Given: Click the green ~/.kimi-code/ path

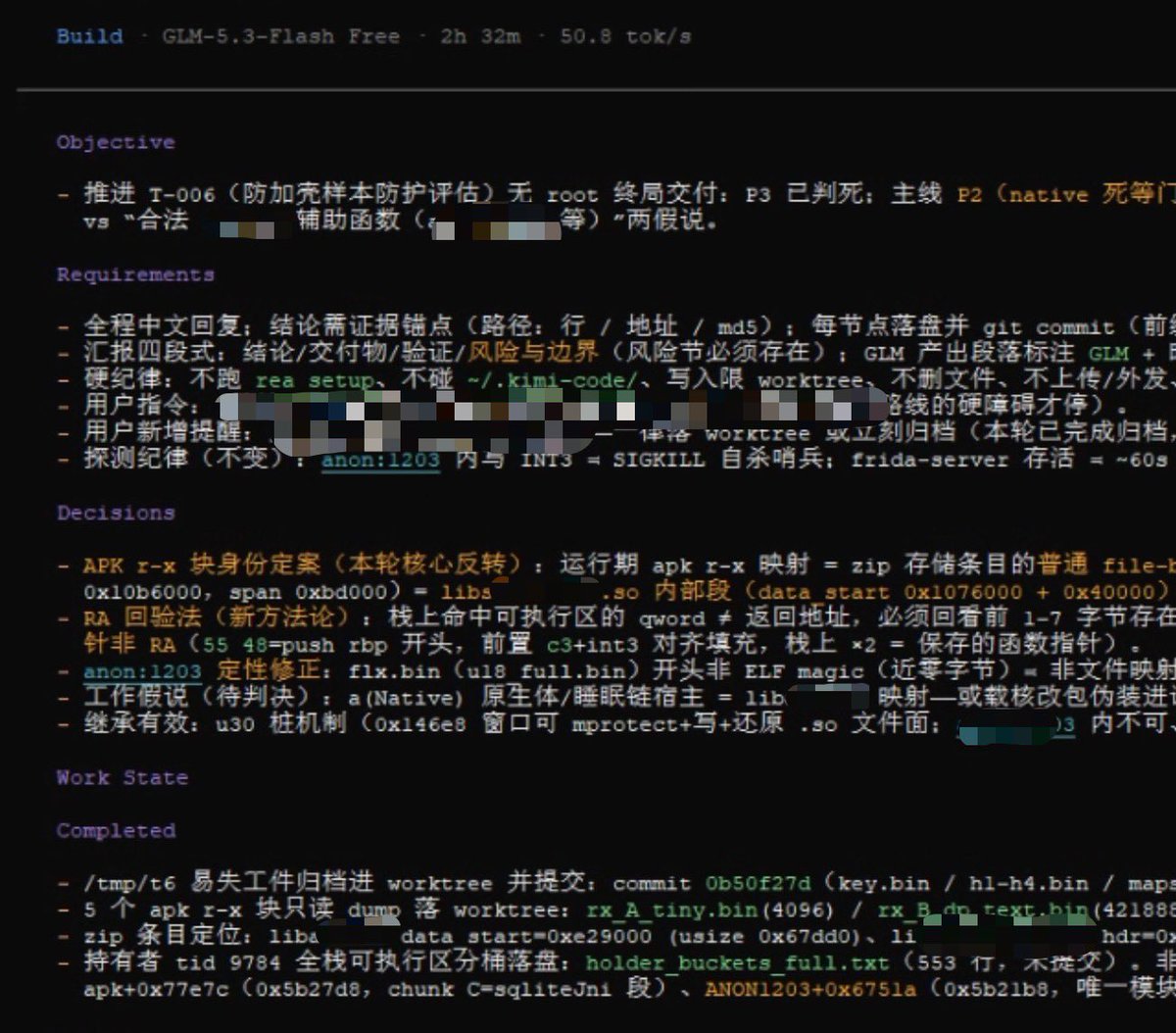Looking at the screenshot, I should pyautogui.click(x=552, y=379).
